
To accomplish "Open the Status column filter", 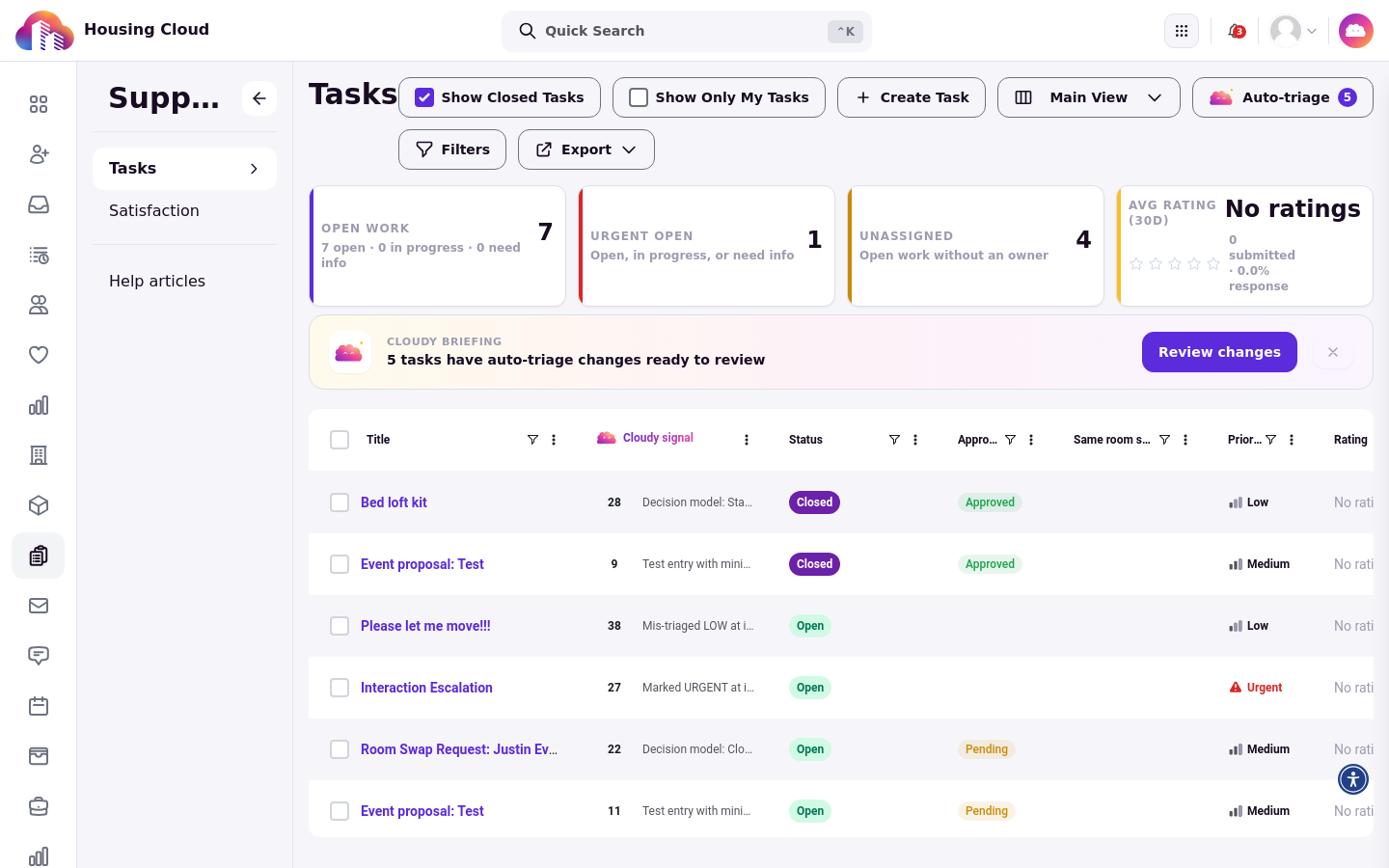I will (894, 440).
